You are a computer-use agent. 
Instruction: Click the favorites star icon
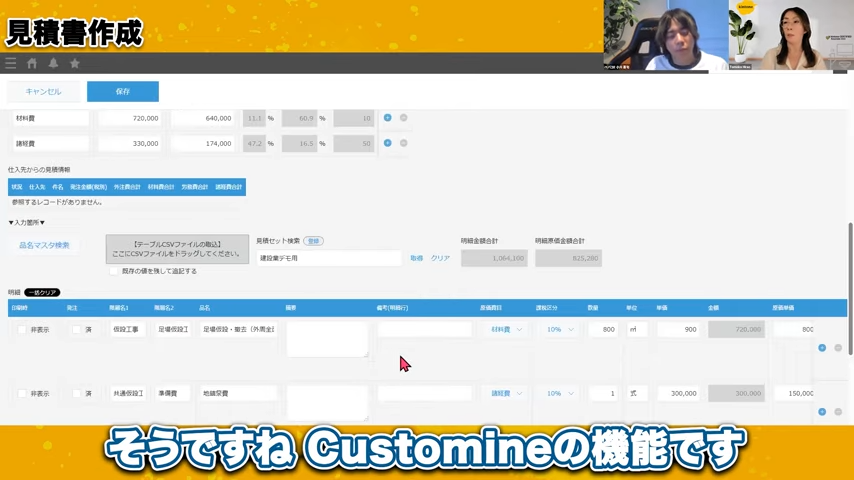(x=75, y=63)
